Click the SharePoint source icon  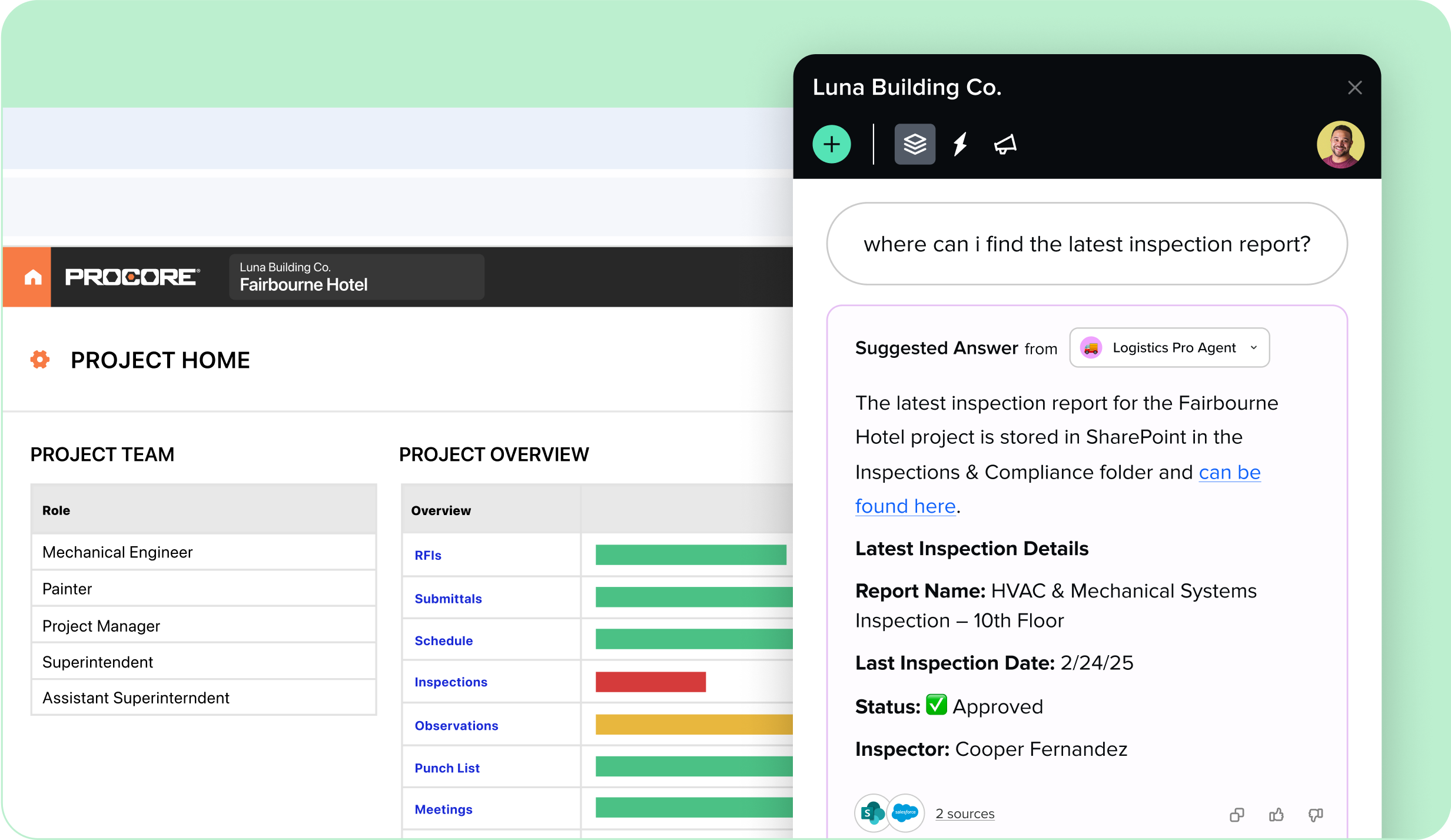tap(872, 814)
